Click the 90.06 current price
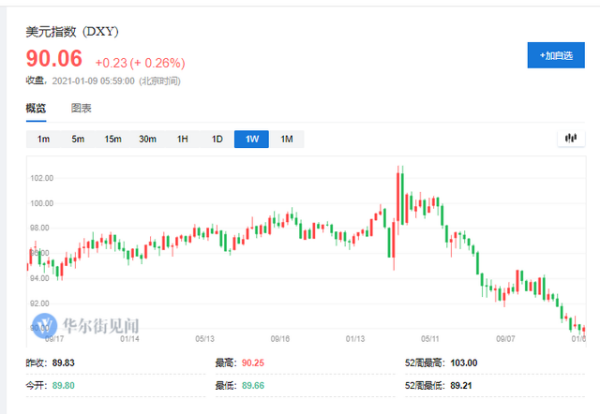 (x=54, y=59)
